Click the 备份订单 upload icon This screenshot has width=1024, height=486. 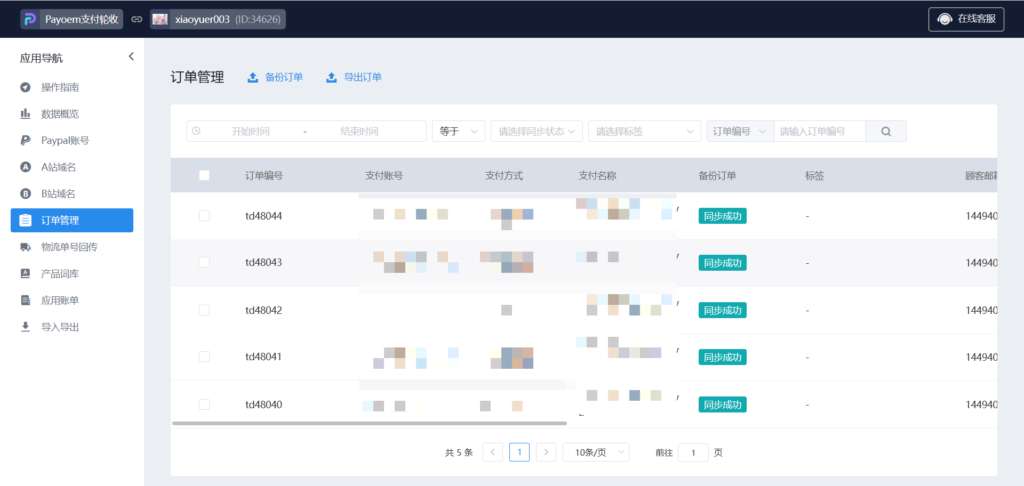[253, 77]
